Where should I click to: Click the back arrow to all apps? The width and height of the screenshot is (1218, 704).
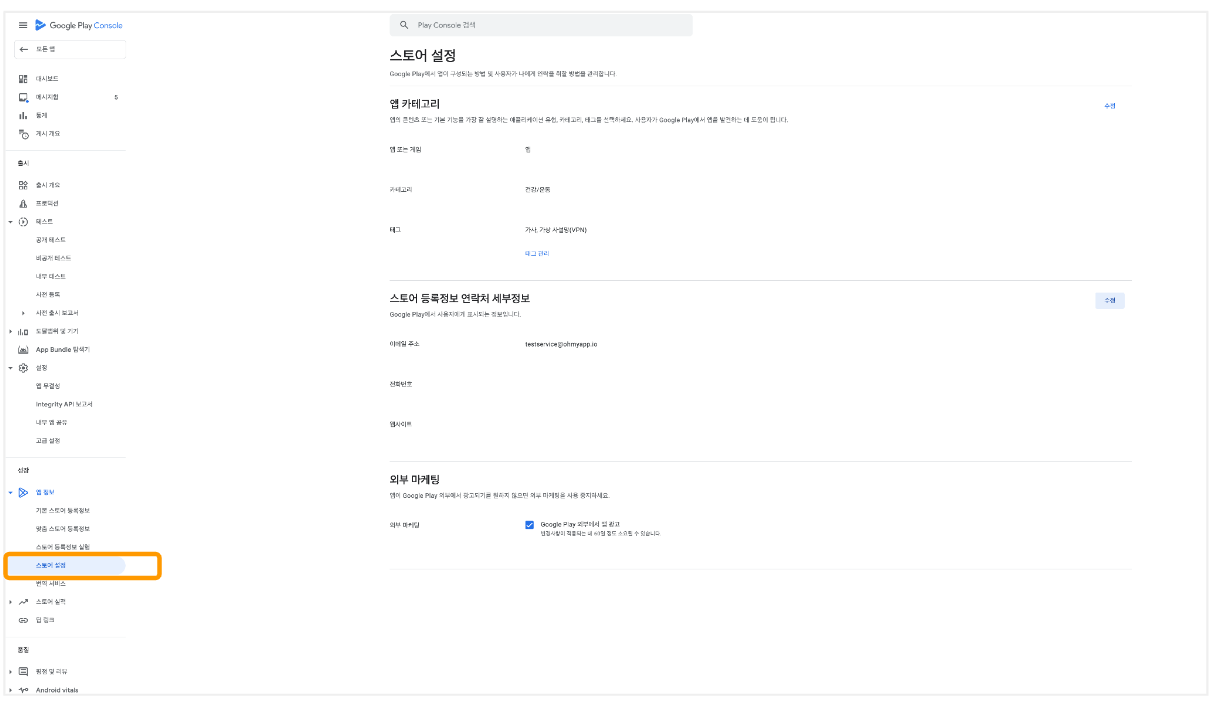(x=24, y=49)
